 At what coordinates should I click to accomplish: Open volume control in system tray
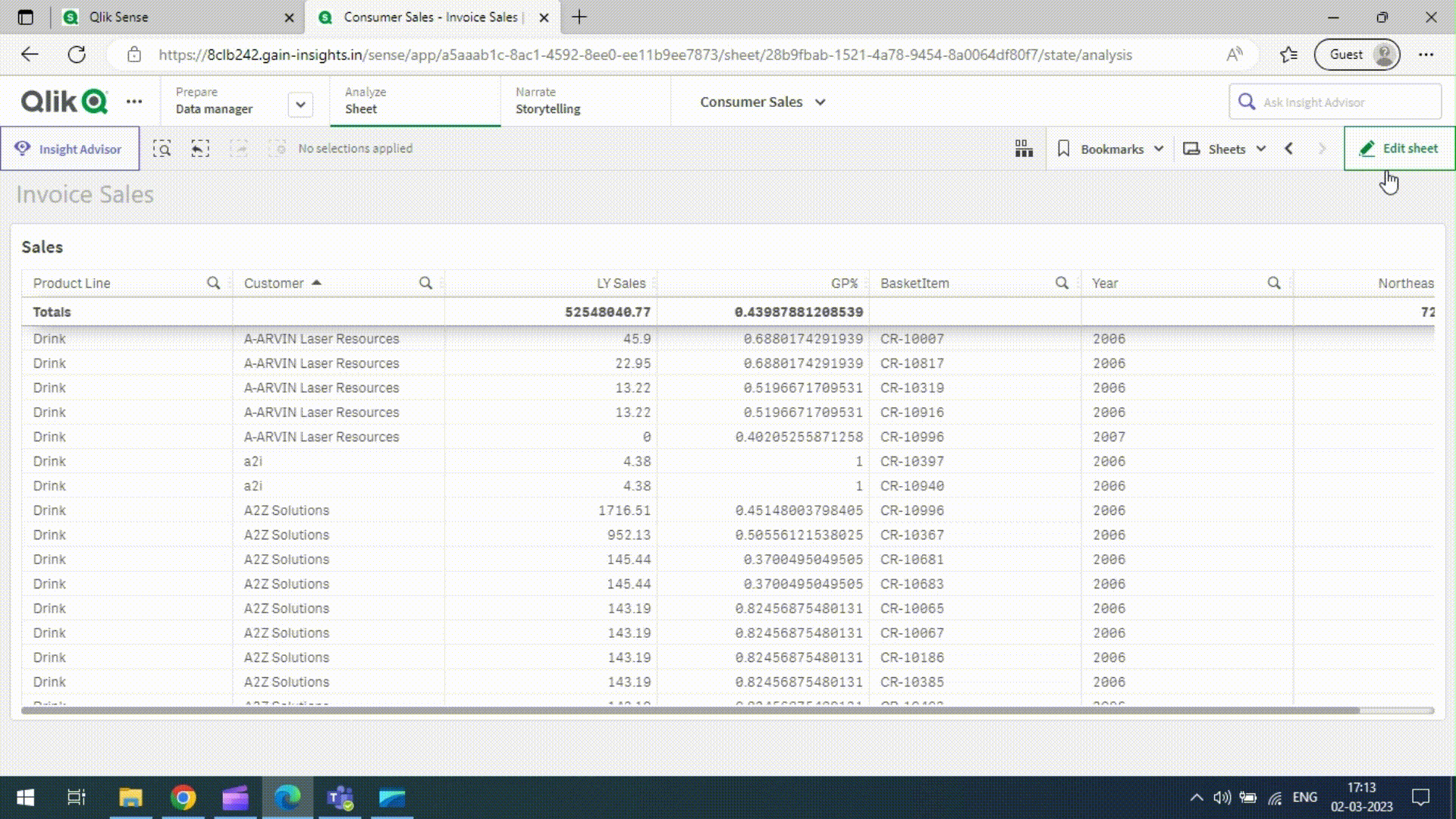coord(1222,798)
